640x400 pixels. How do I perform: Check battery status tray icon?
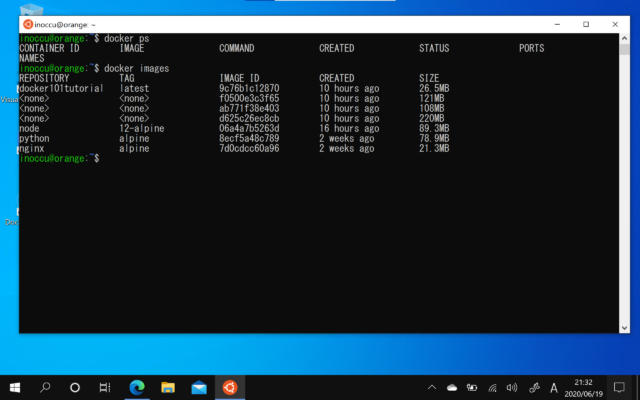click(472, 388)
